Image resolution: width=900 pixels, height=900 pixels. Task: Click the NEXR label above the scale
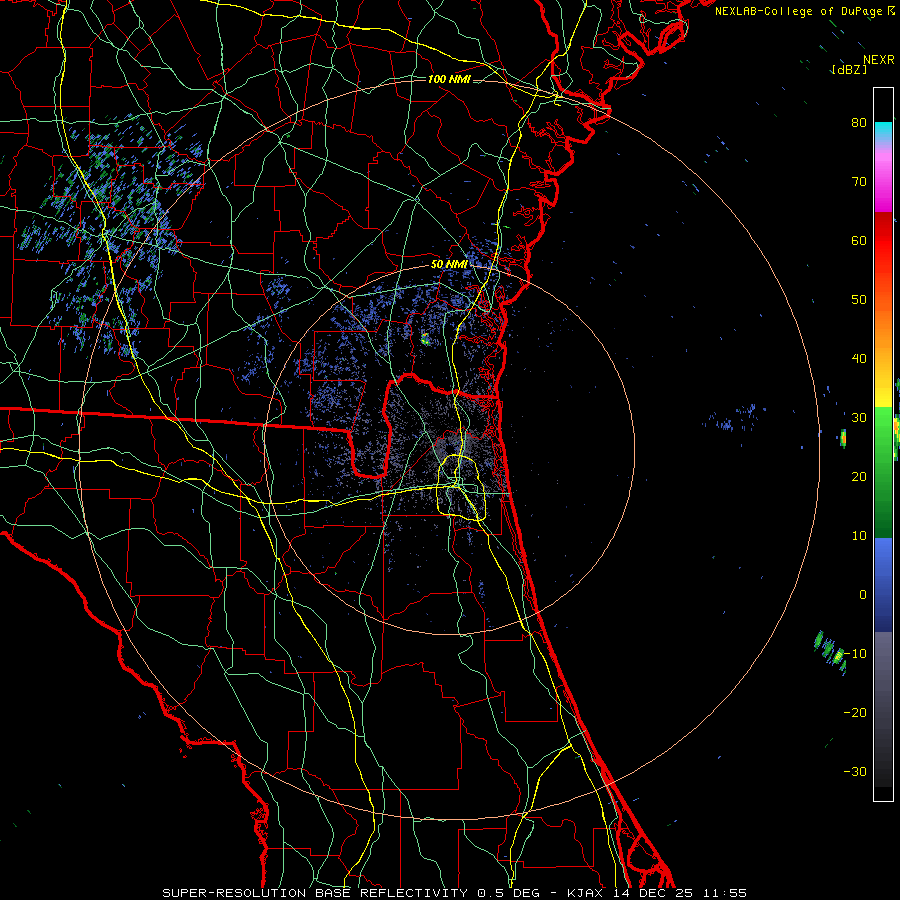point(878,60)
